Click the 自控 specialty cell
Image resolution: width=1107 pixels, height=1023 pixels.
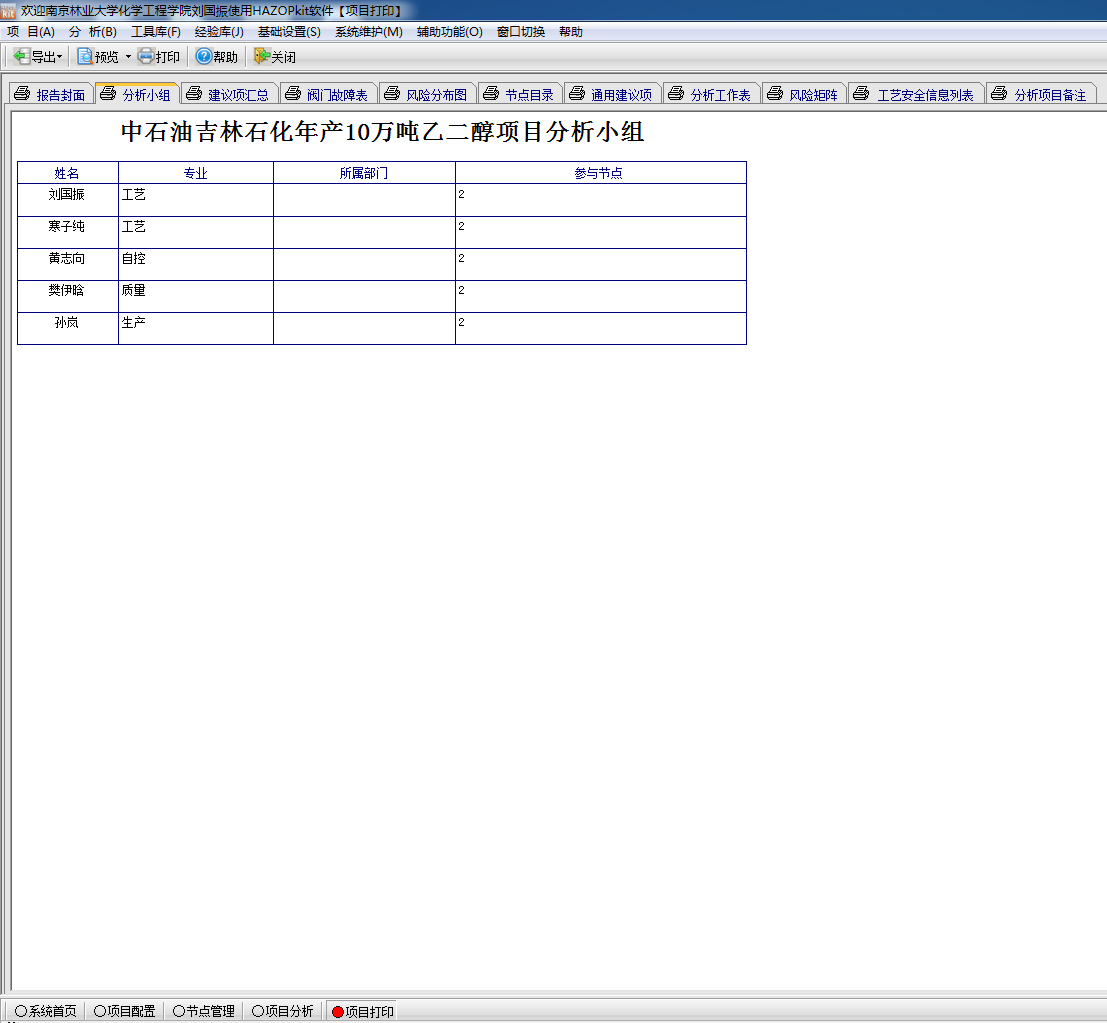tap(196, 264)
